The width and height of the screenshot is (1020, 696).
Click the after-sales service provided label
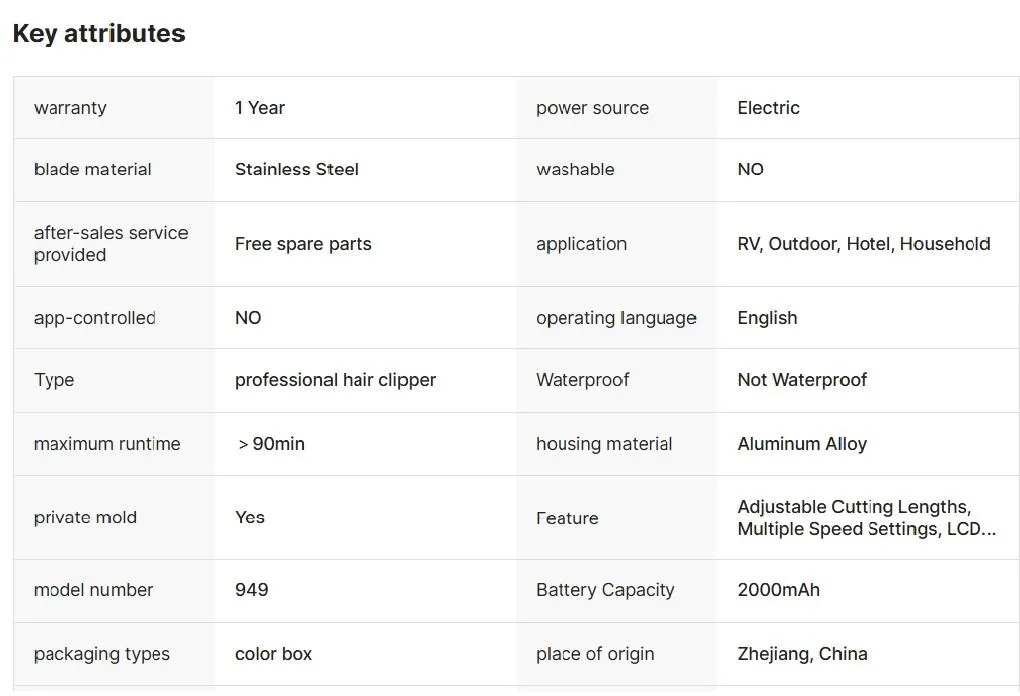coord(110,244)
